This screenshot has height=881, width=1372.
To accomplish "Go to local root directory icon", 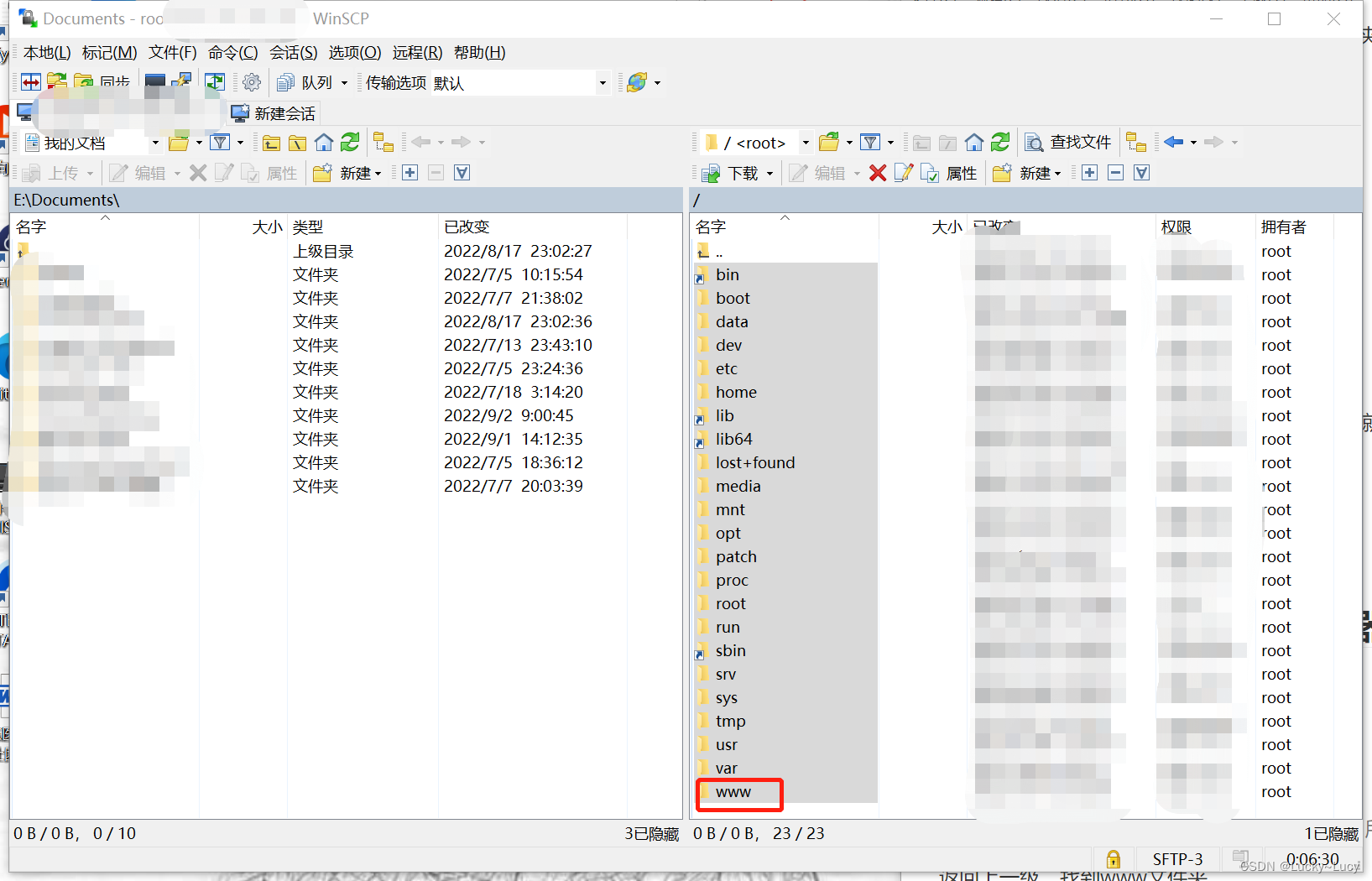I will click(297, 143).
